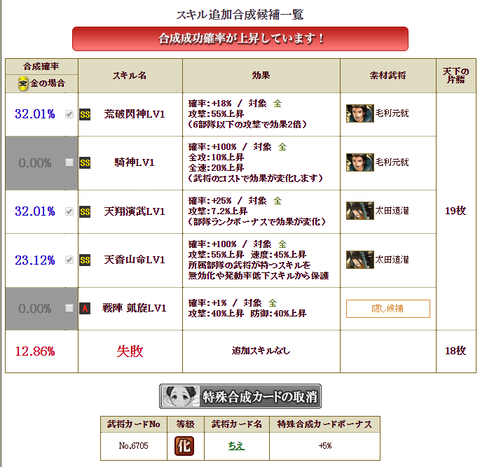The width and height of the screenshot is (480, 467).
Task: Click the 18枚 fragment count
Action: (456, 351)
